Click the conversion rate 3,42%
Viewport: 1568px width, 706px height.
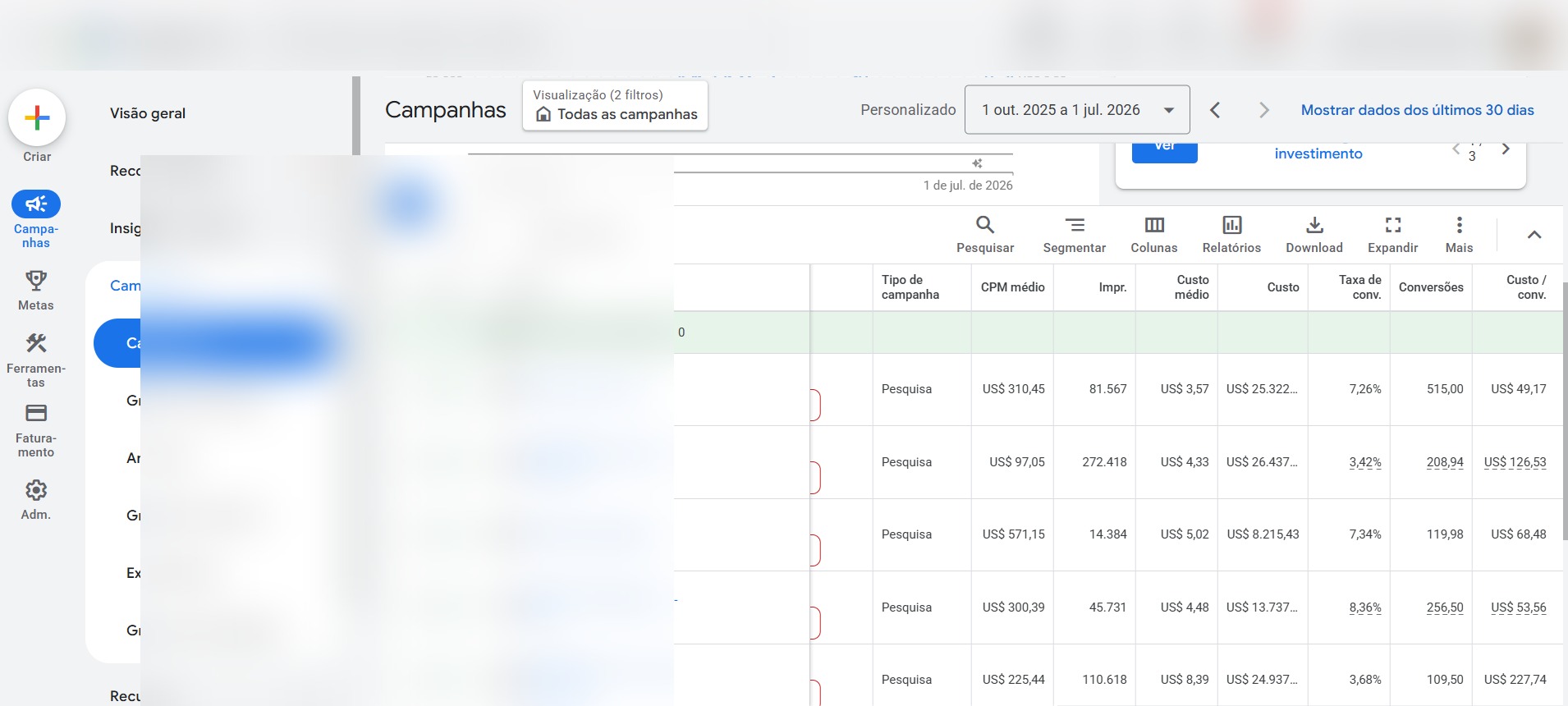(1365, 462)
